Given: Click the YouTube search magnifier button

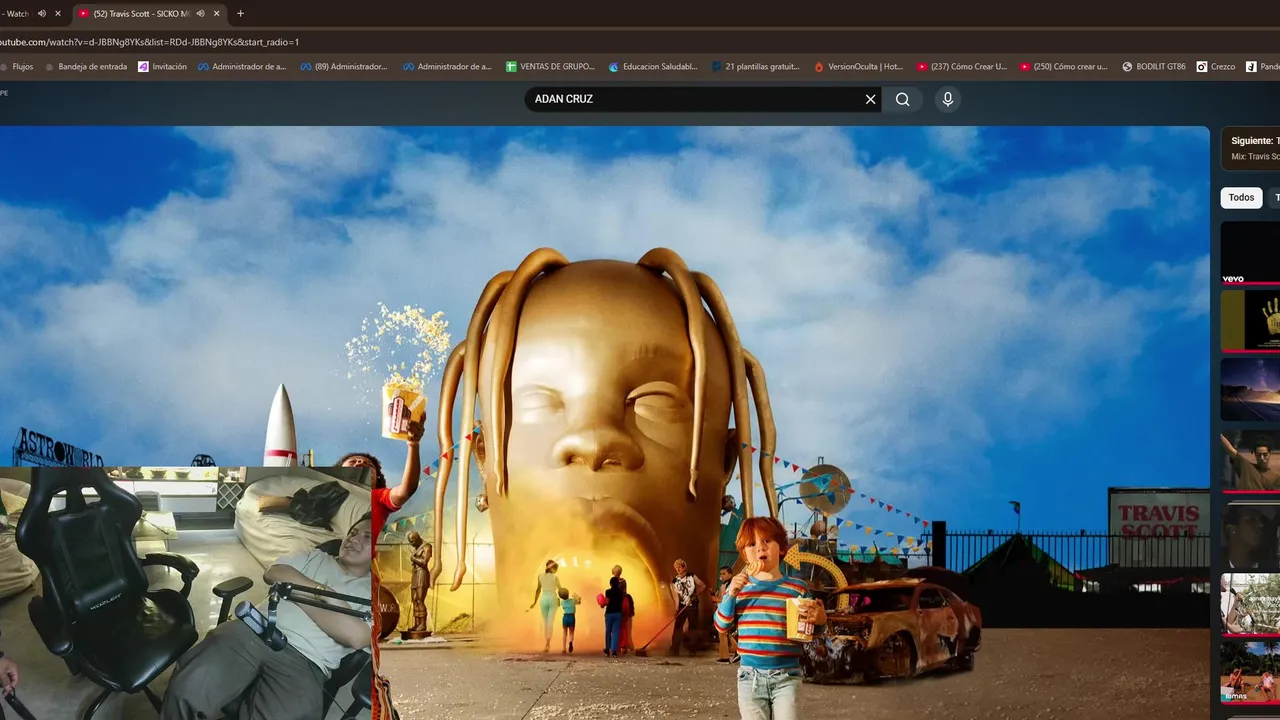Looking at the screenshot, I should pos(902,99).
